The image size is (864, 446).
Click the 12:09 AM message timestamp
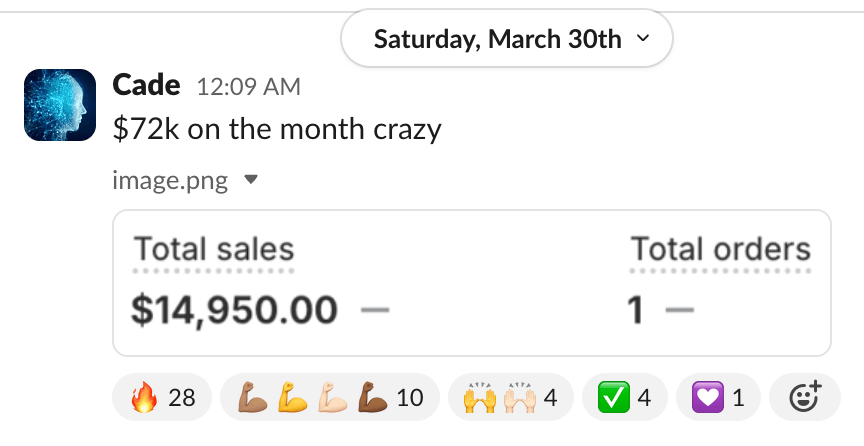click(x=249, y=87)
